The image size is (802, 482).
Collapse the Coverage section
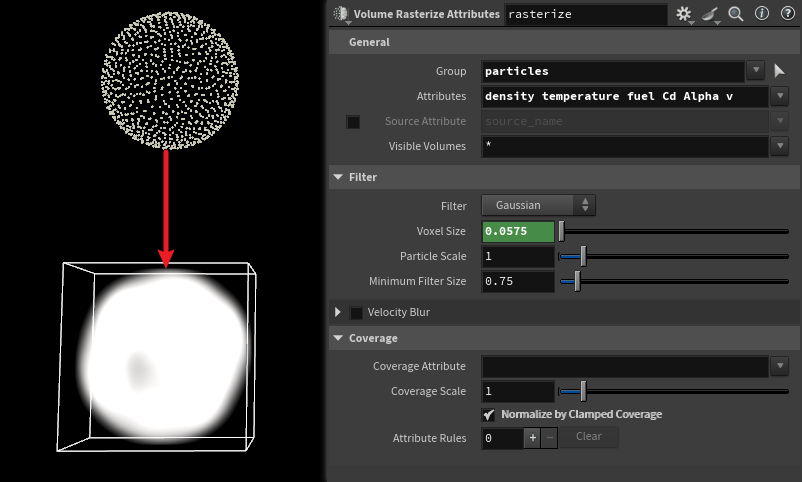[x=338, y=338]
